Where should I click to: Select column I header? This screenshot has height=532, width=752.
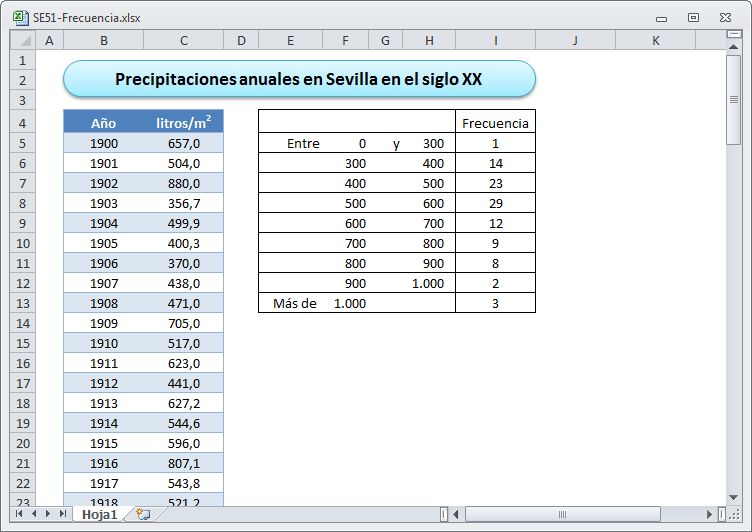click(x=495, y=40)
